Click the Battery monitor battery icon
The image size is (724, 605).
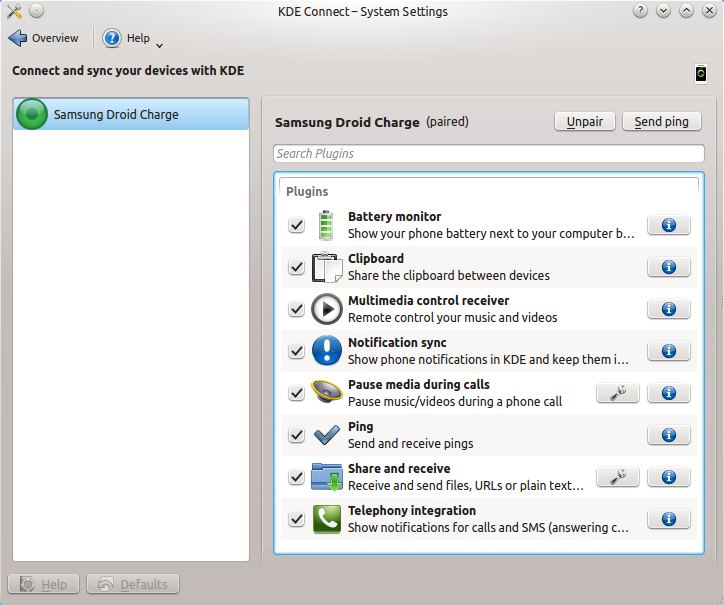click(326, 225)
